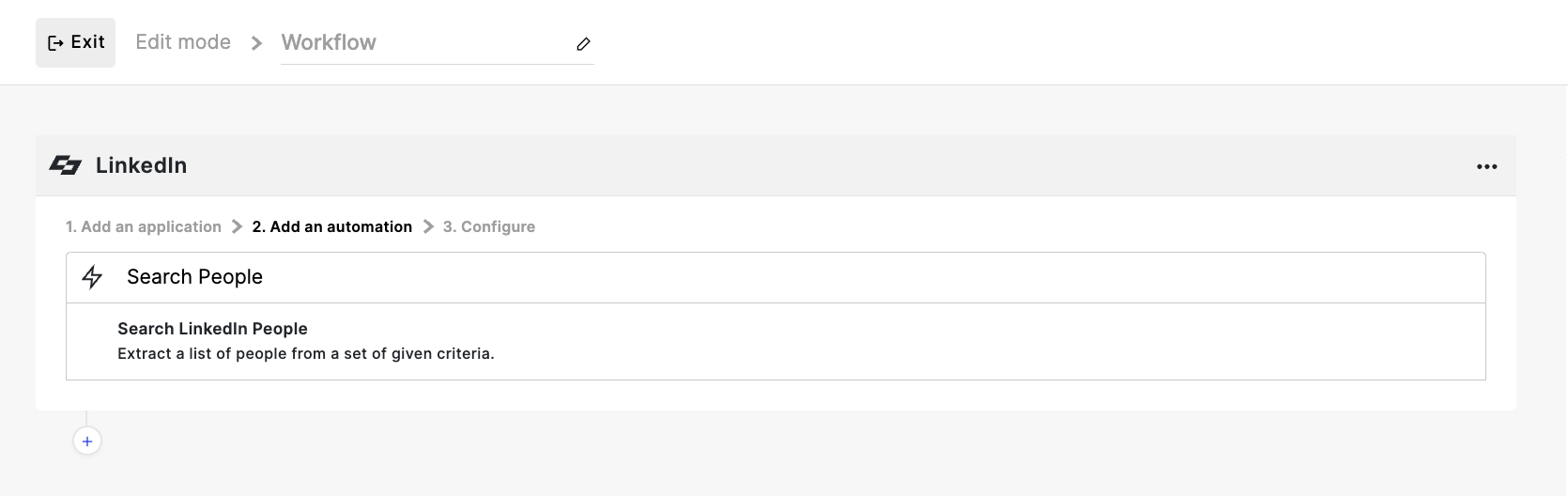
Task: Click the LinkedIn block title
Action: (x=141, y=165)
